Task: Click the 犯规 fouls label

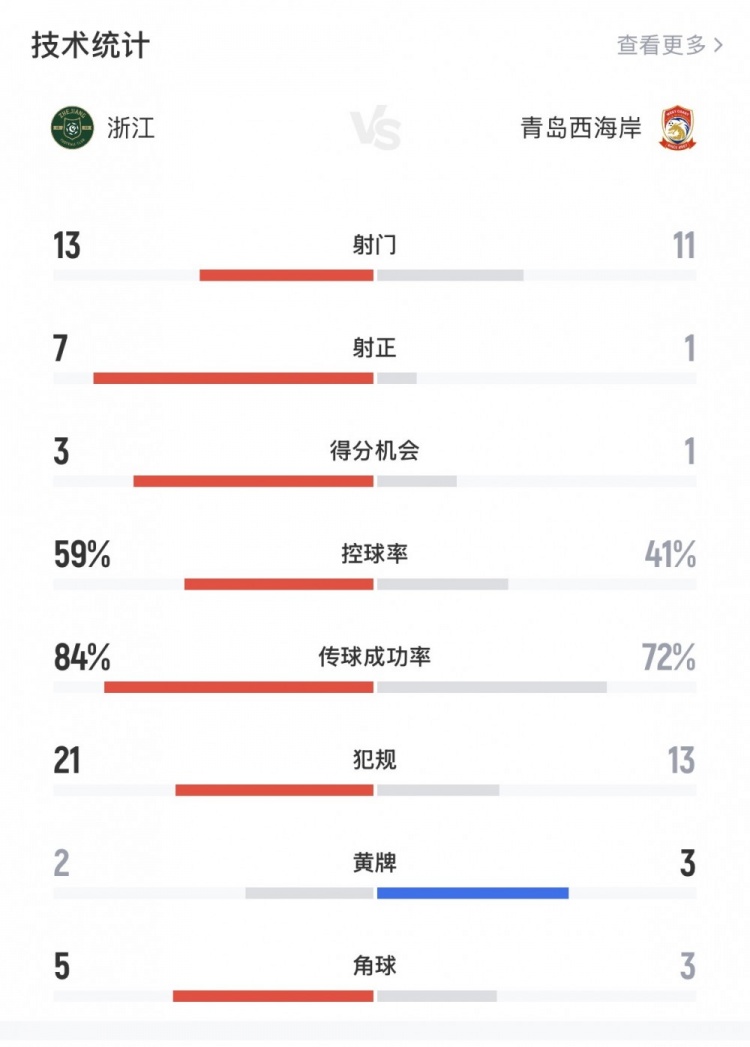Action: coord(374,760)
